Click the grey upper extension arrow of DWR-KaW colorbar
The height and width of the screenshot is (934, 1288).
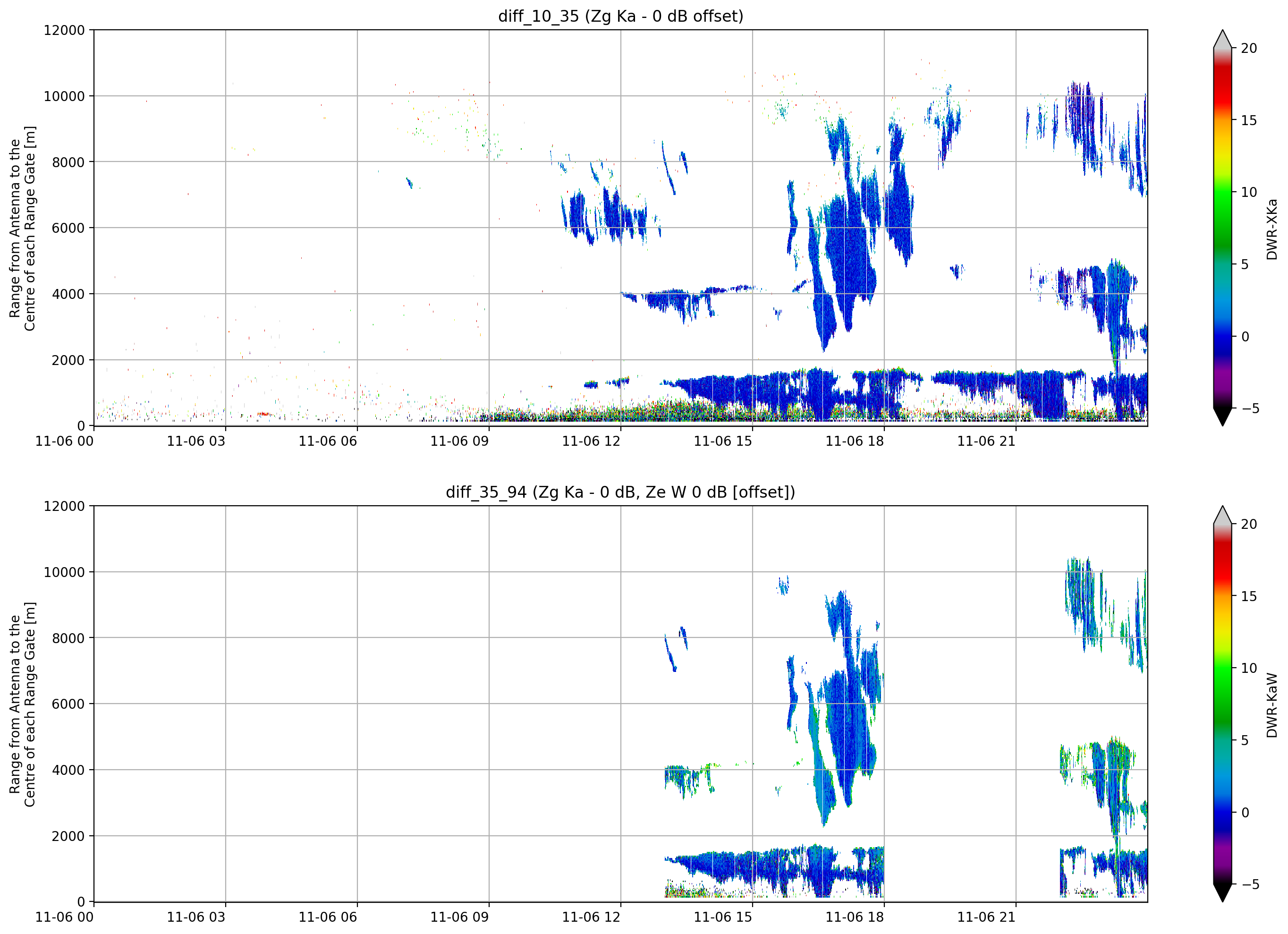[1222, 517]
